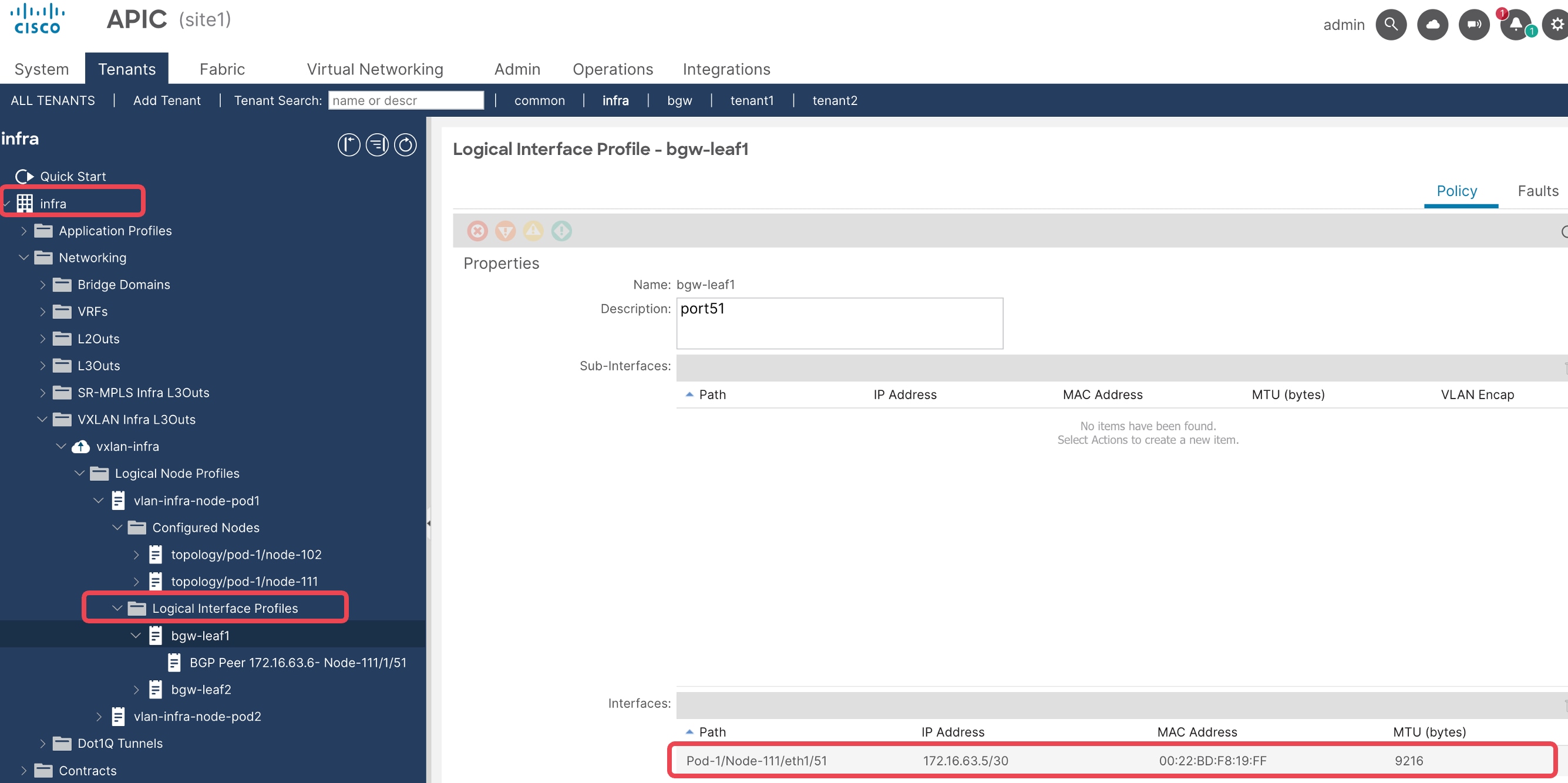This screenshot has width=1568, height=783.
Task: Open the notifications bell icon
Action: (x=1516, y=24)
